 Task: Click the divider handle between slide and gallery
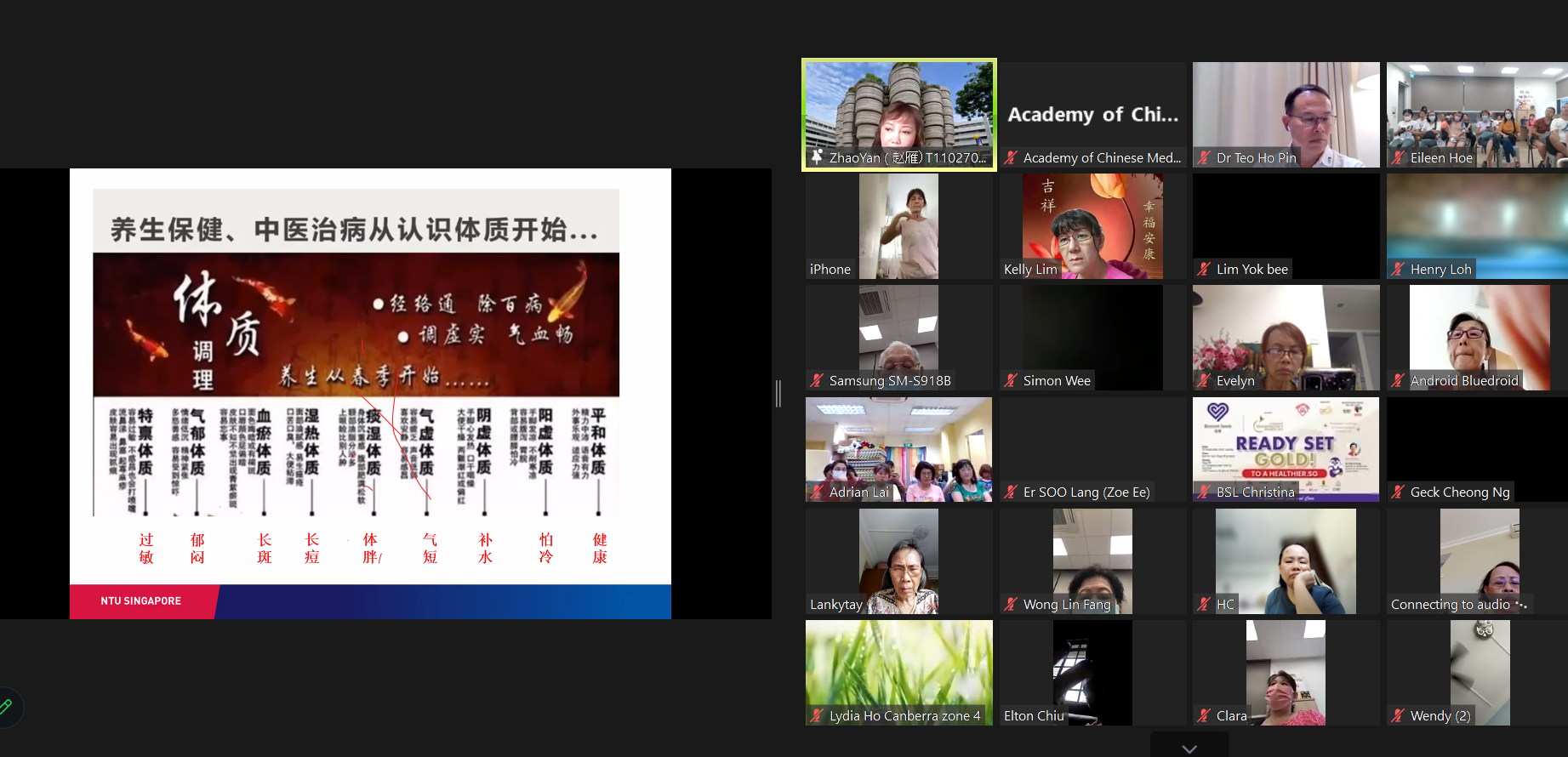(778, 394)
